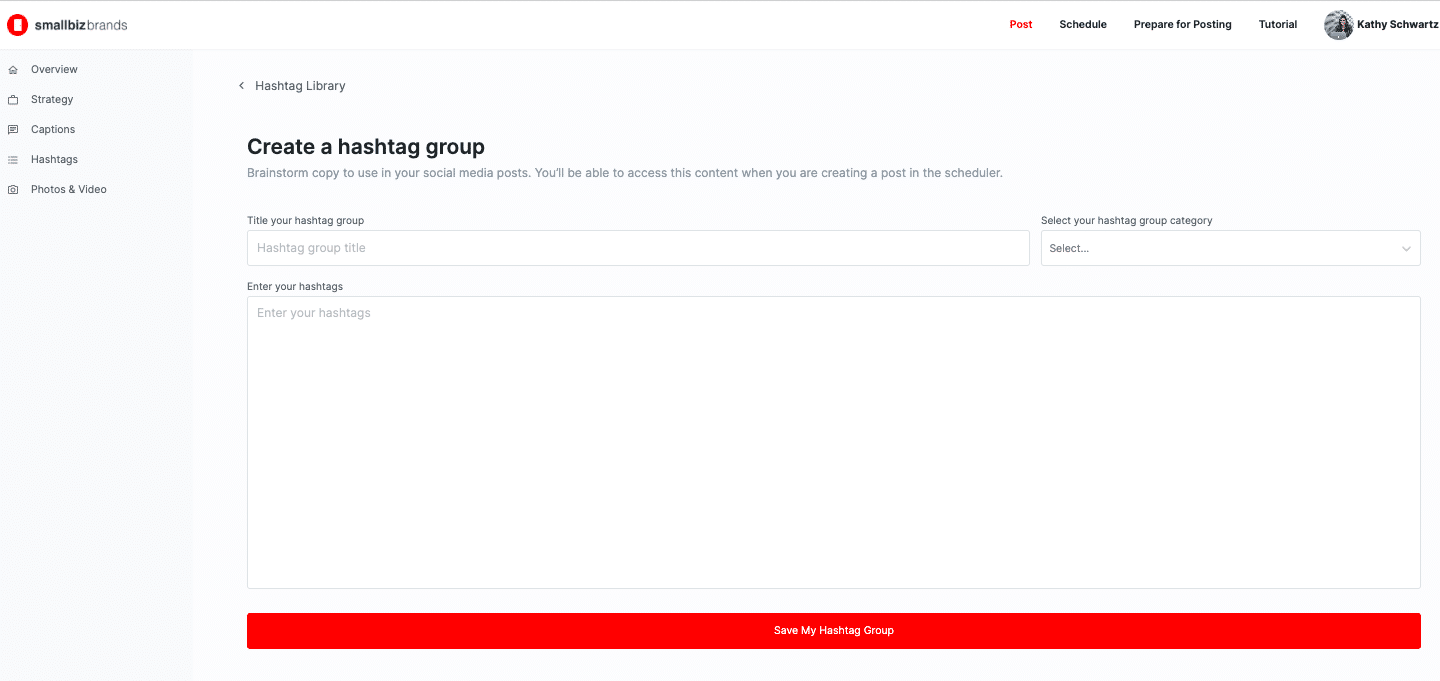Screen dimensions: 1440x681
Task: Click the Hashtags list icon
Action: 13,160
